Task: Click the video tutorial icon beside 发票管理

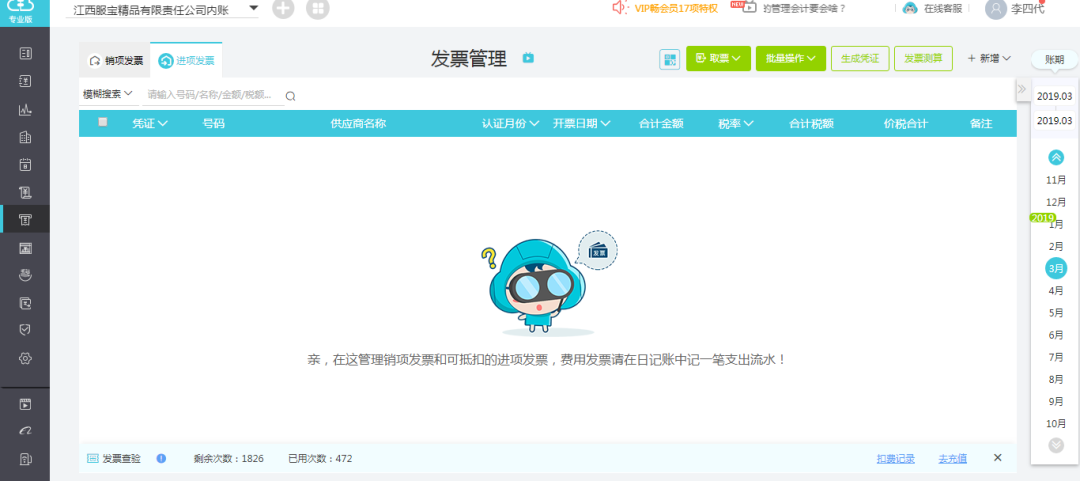Action: click(x=528, y=58)
